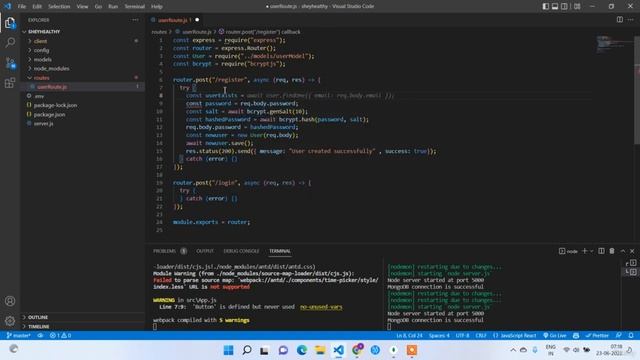
Task: Select the userRoute.js editor tab
Action: pyautogui.click(x=175, y=20)
